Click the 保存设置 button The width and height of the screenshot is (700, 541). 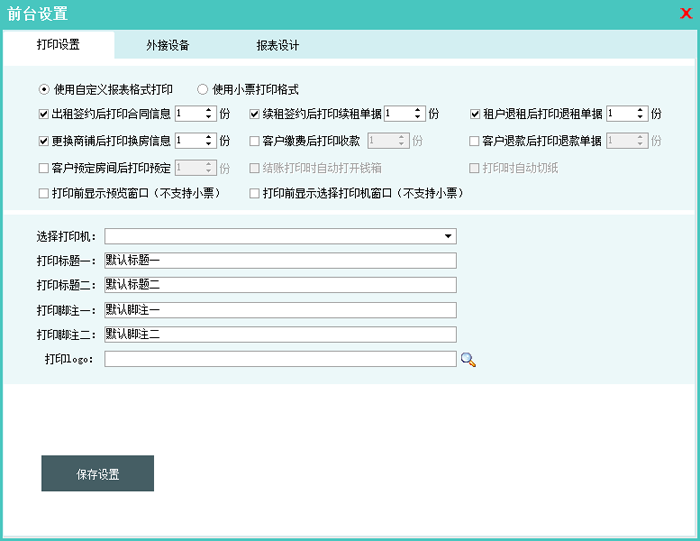[x=98, y=474]
